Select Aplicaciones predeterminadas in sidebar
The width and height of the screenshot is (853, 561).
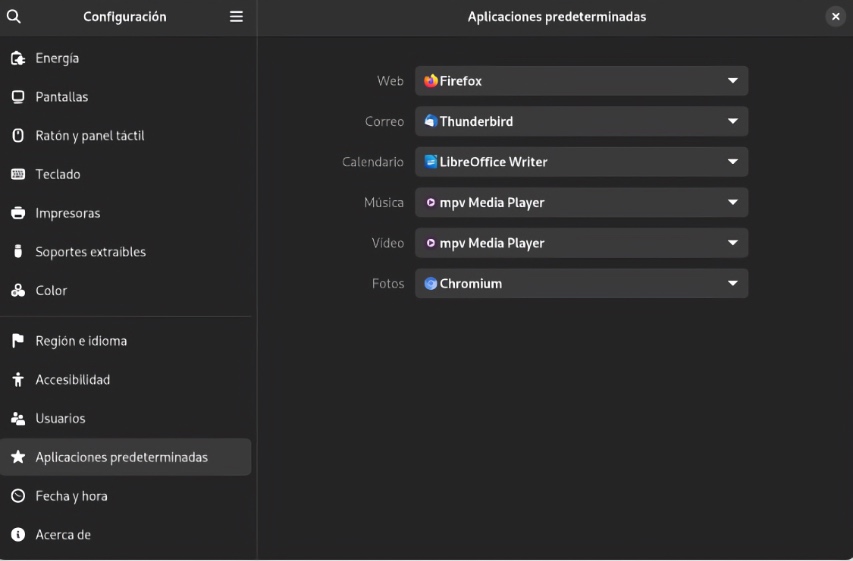126,457
